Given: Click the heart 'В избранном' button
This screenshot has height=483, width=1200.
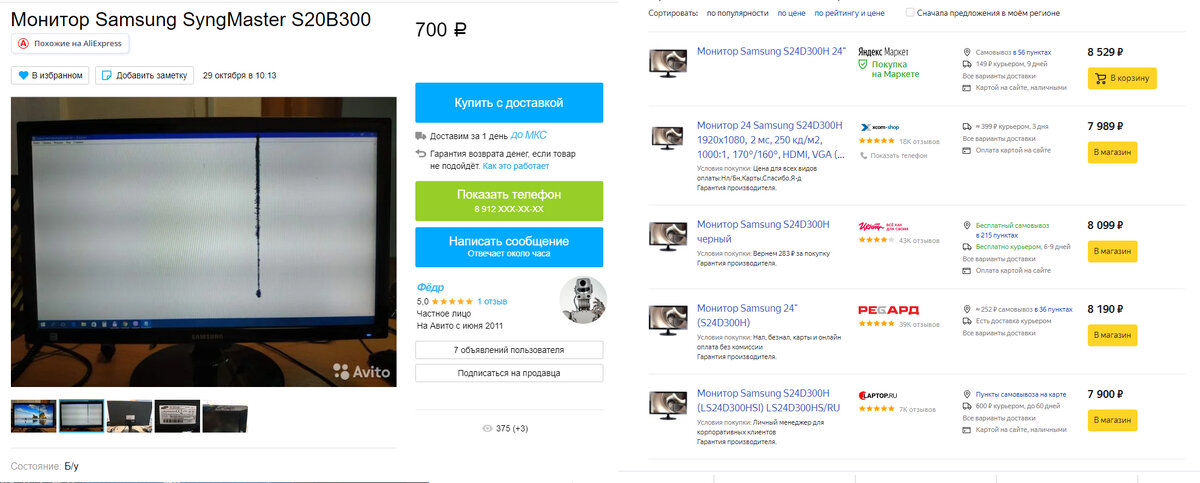Looking at the screenshot, I should coord(50,76).
